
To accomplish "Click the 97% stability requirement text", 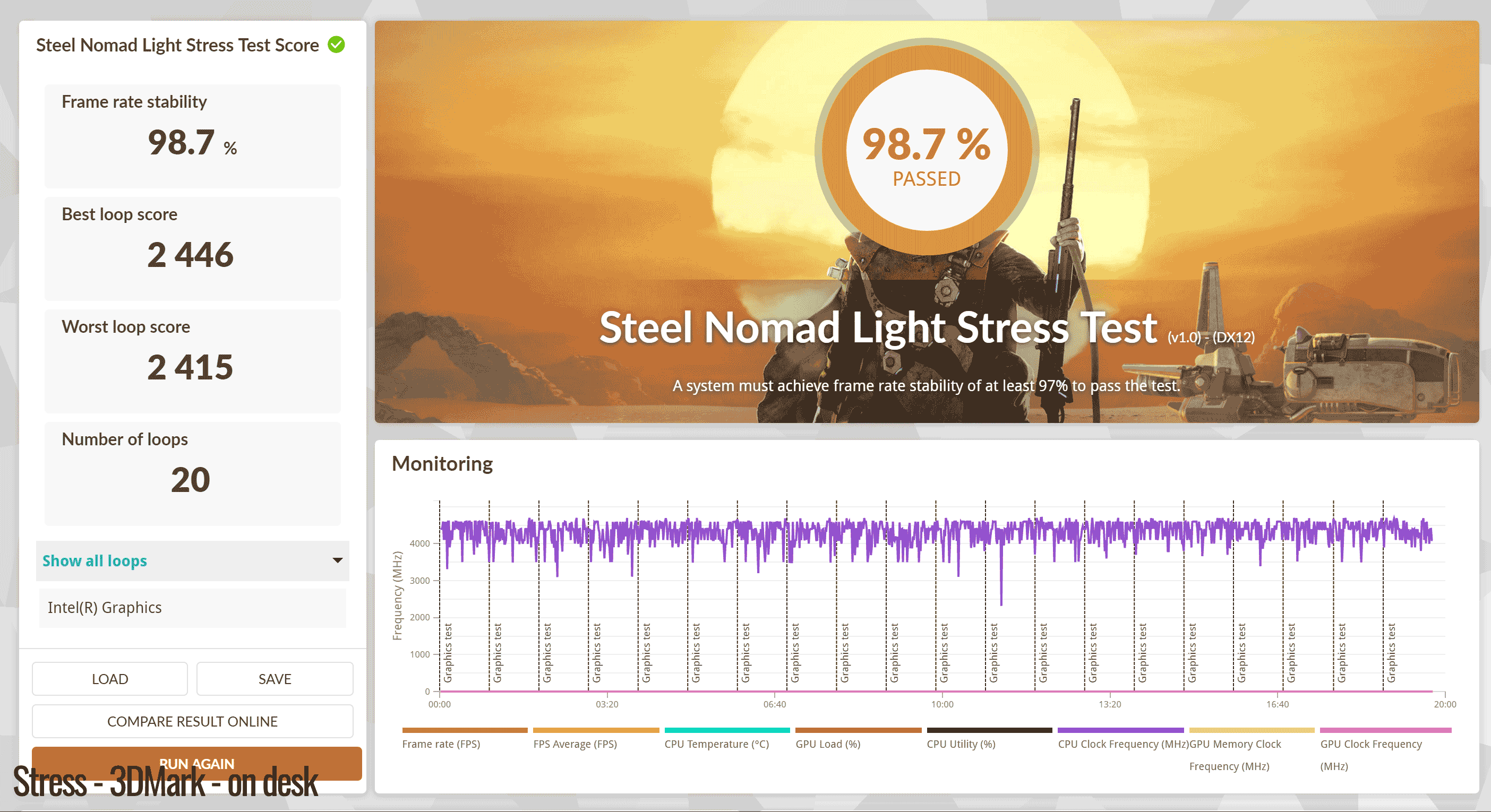I will click(x=926, y=386).
